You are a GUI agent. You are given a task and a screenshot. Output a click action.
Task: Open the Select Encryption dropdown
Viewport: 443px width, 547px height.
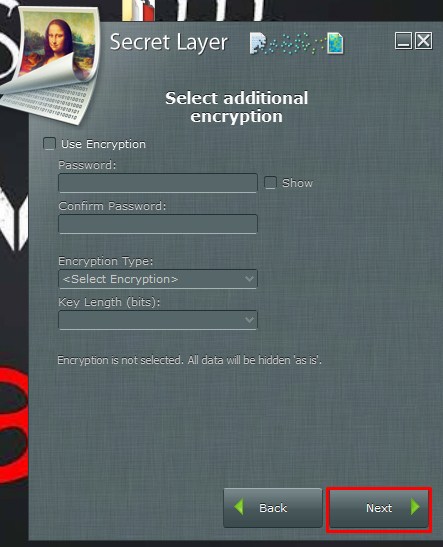158,279
